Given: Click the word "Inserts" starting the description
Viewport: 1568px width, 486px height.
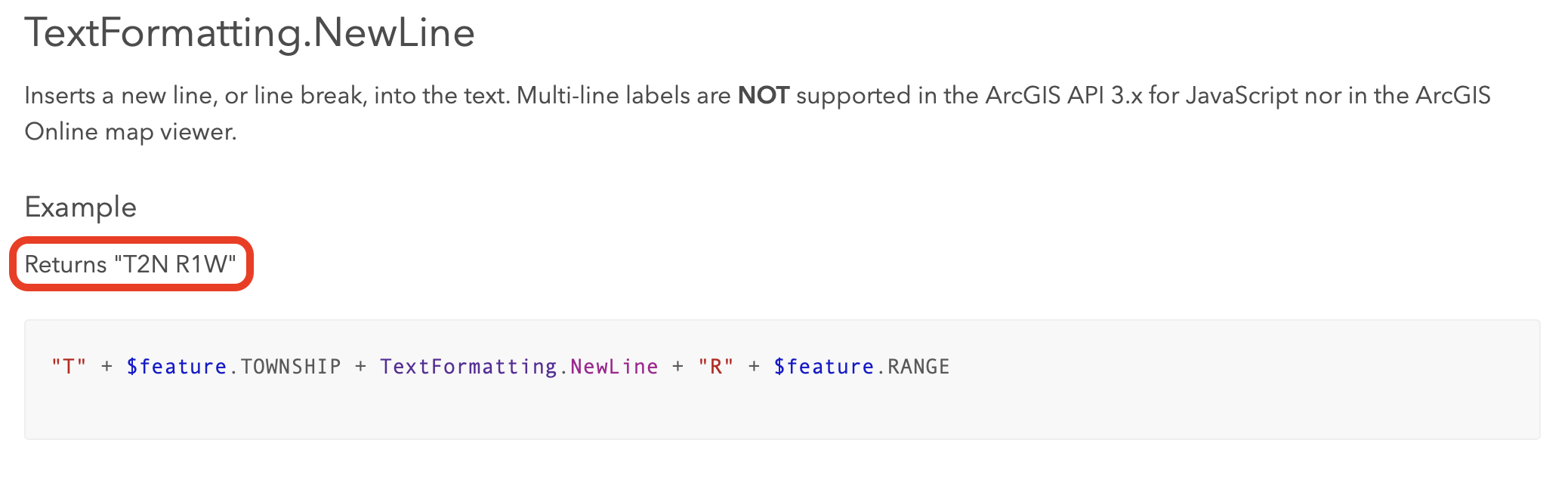Looking at the screenshot, I should 60,96.
